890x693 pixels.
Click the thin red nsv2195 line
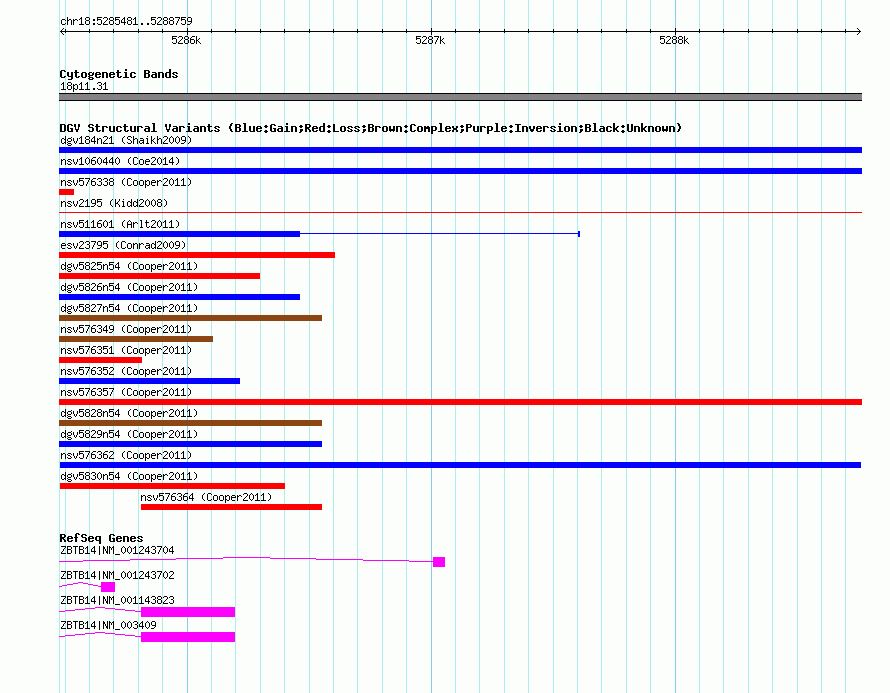460,213
